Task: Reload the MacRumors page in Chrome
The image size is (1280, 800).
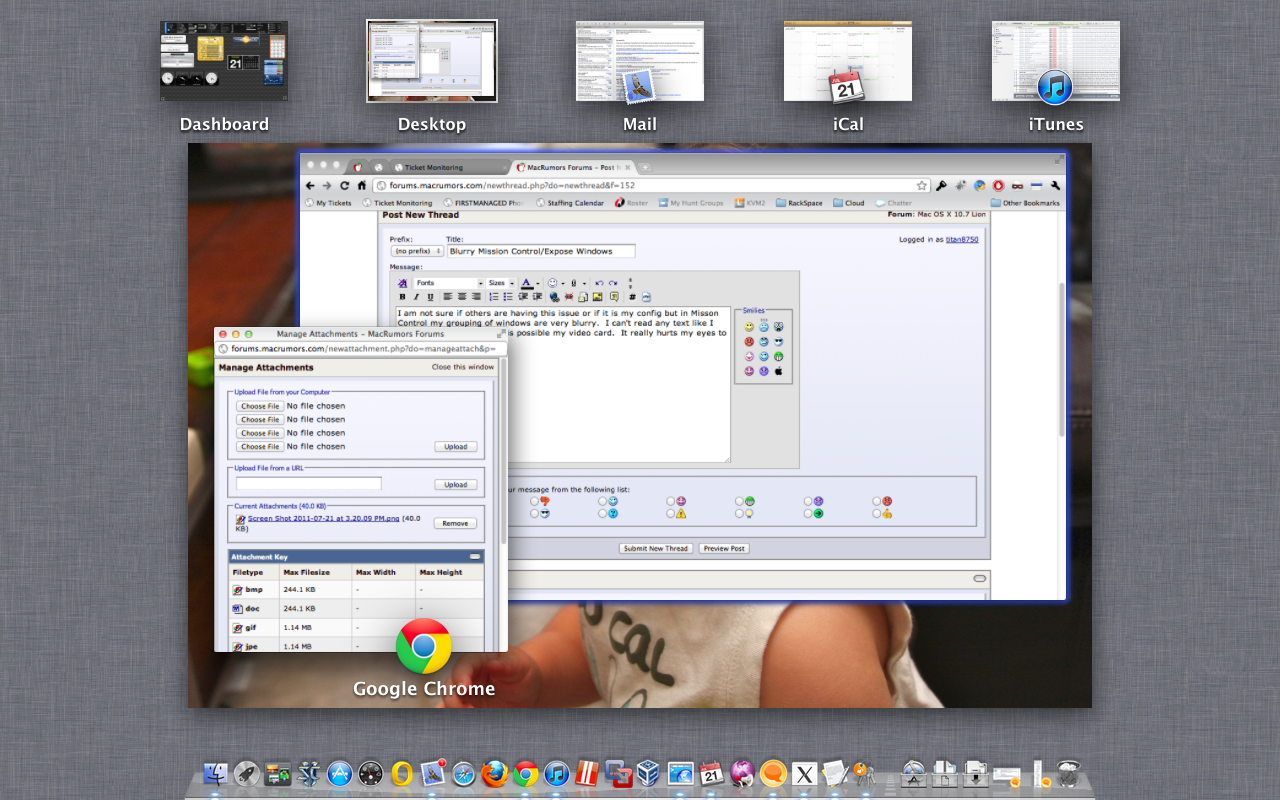Action: pos(345,185)
